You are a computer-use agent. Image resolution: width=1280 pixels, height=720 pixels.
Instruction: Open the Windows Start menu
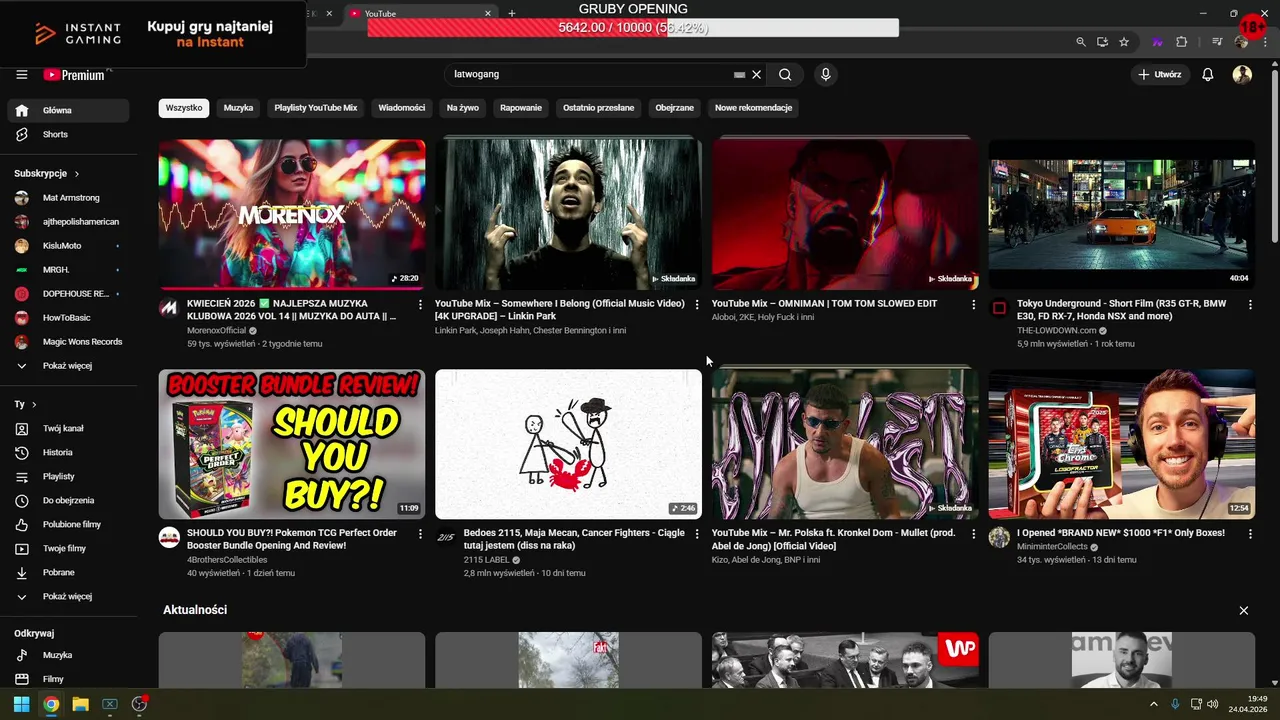[21, 704]
